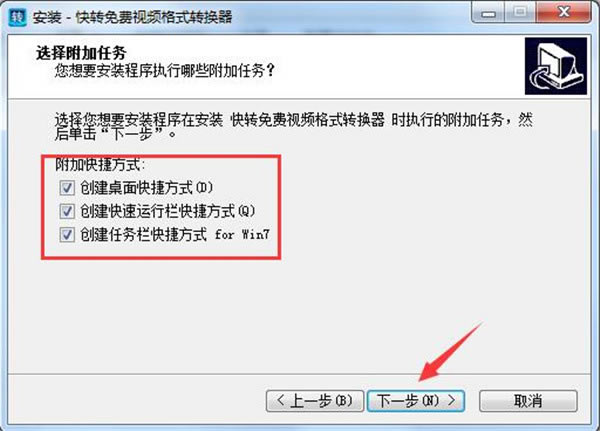Click the 附加快捷方式: group label
Viewport: 600px width, 431px height.
pyautogui.click(x=100, y=165)
